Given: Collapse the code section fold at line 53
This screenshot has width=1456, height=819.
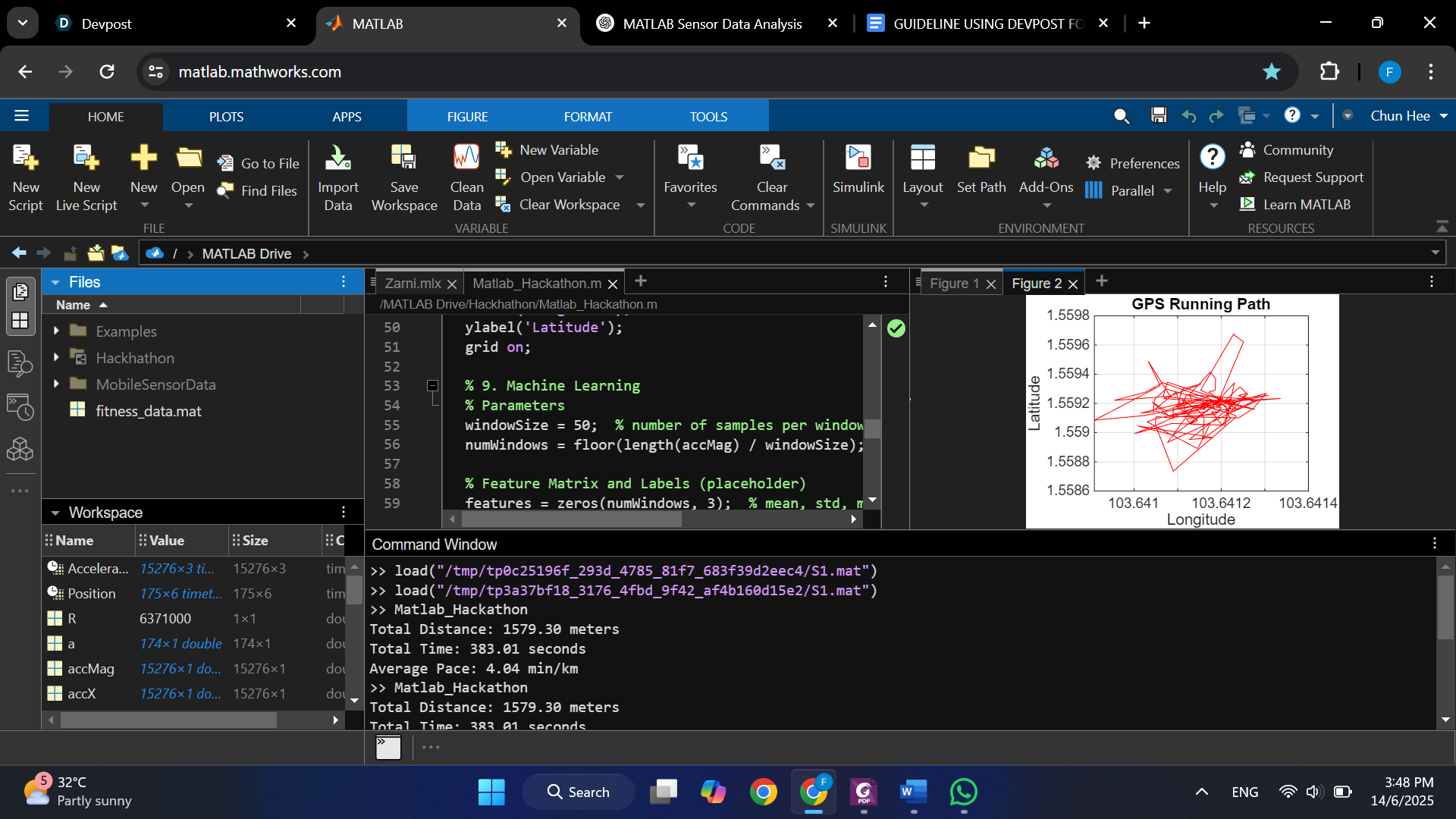Looking at the screenshot, I should point(432,386).
